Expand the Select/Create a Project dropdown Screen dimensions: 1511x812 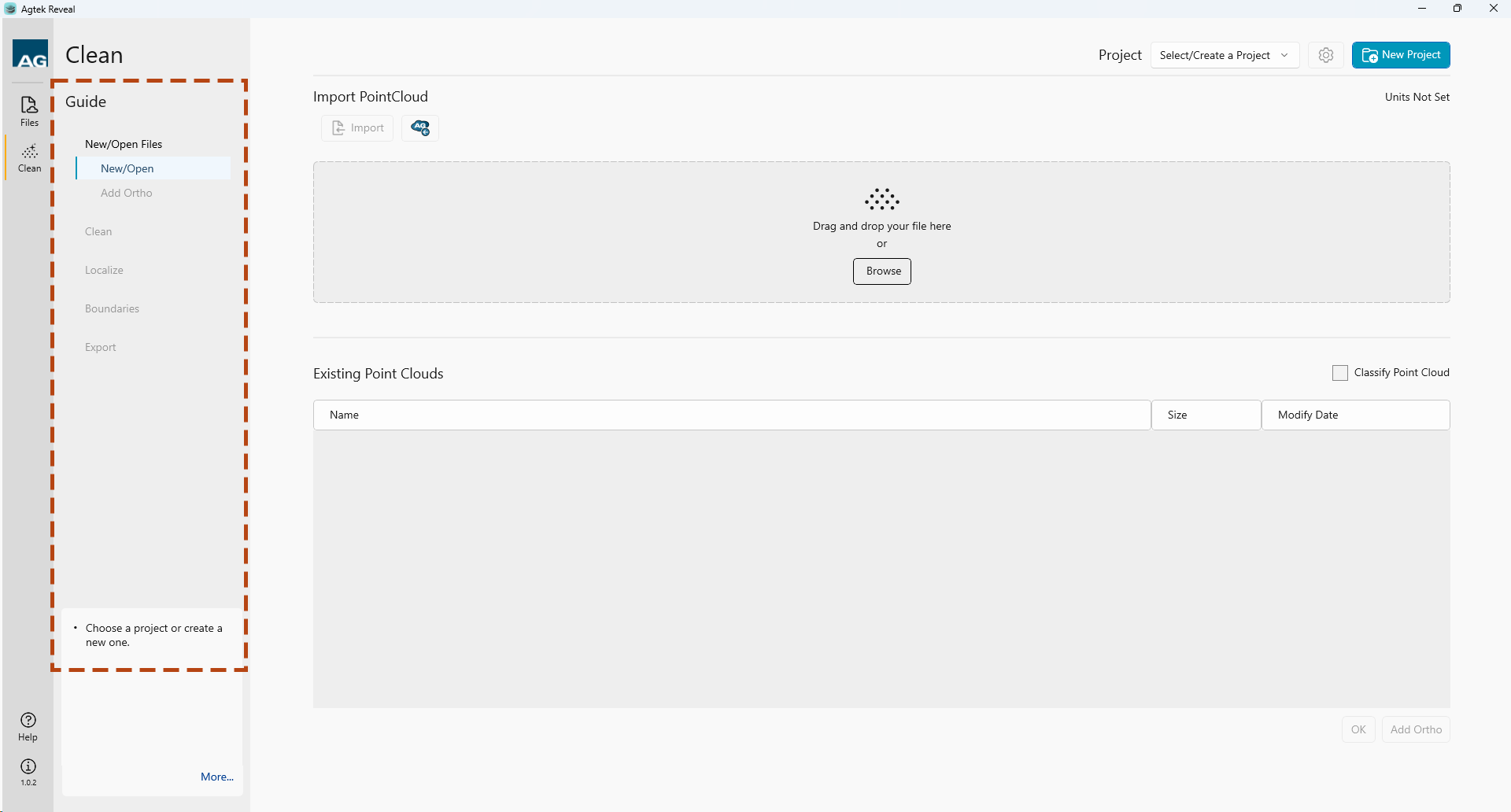point(1224,55)
